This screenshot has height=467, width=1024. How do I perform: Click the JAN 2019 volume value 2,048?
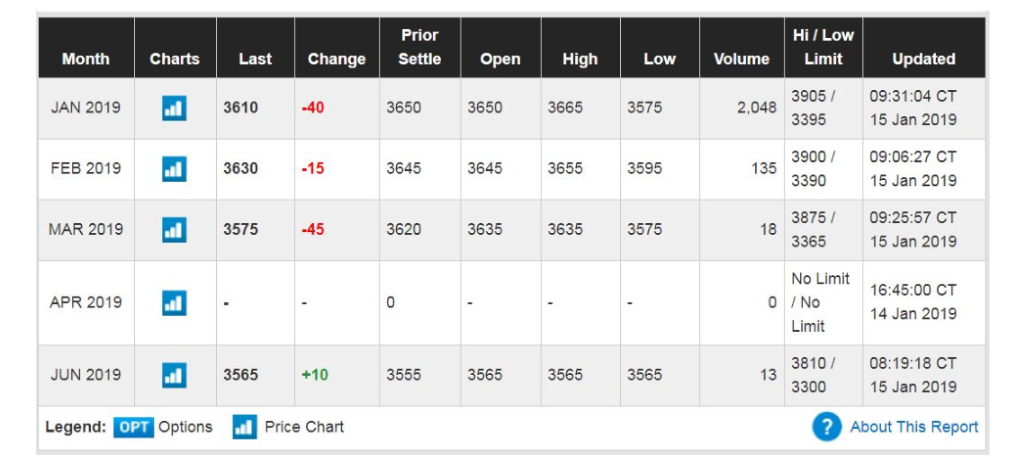point(756,107)
